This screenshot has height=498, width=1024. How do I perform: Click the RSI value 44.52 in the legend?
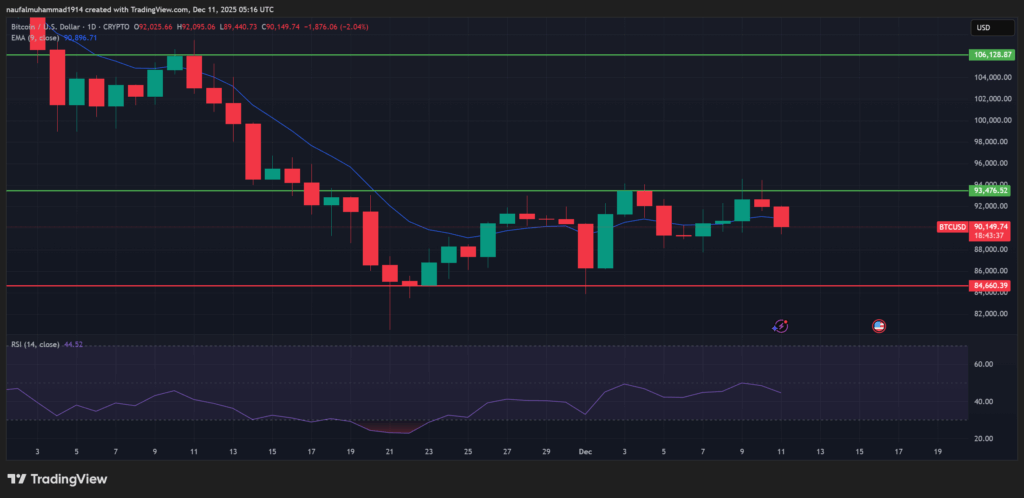click(73, 344)
